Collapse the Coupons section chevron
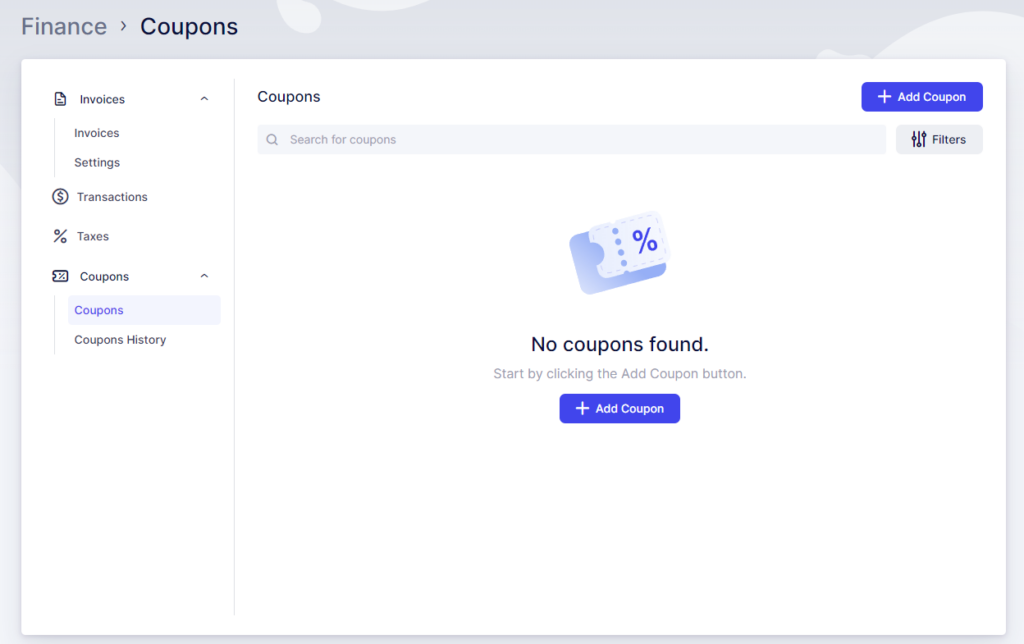The height and width of the screenshot is (644, 1024). point(204,276)
